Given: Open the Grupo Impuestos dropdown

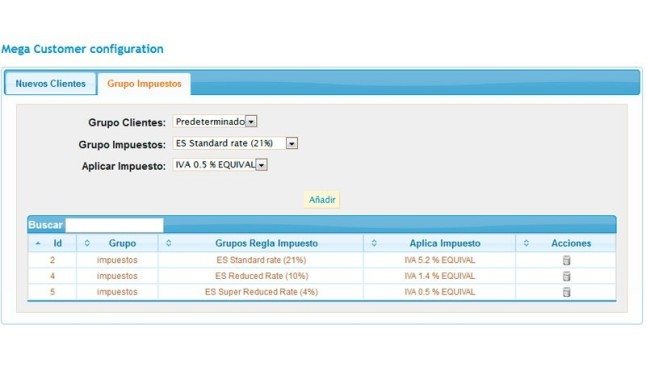Looking at the screenshot, I should pyautogui.click(x=235, y=143).
